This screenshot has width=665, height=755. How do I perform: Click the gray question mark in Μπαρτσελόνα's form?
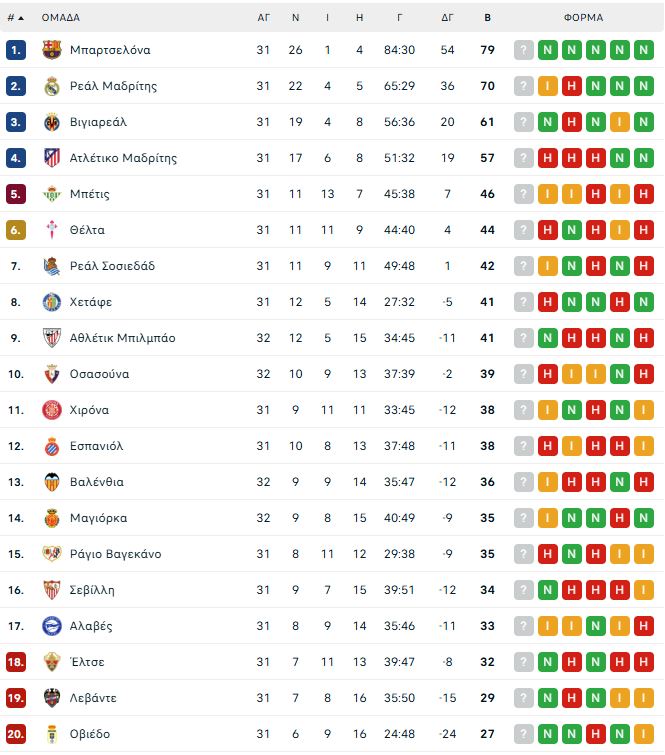[x=523, y=50]
